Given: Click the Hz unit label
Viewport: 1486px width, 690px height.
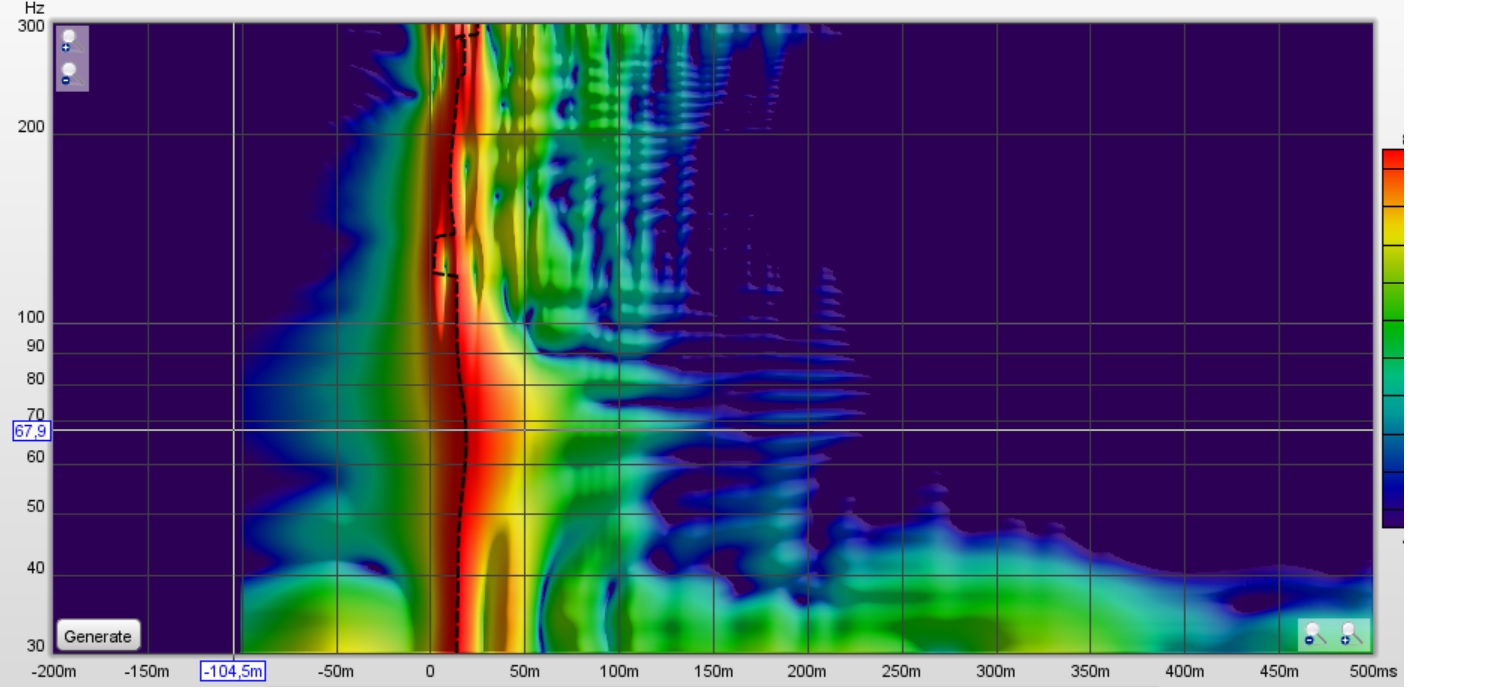Looking at the screenshot, I should 35,8.
